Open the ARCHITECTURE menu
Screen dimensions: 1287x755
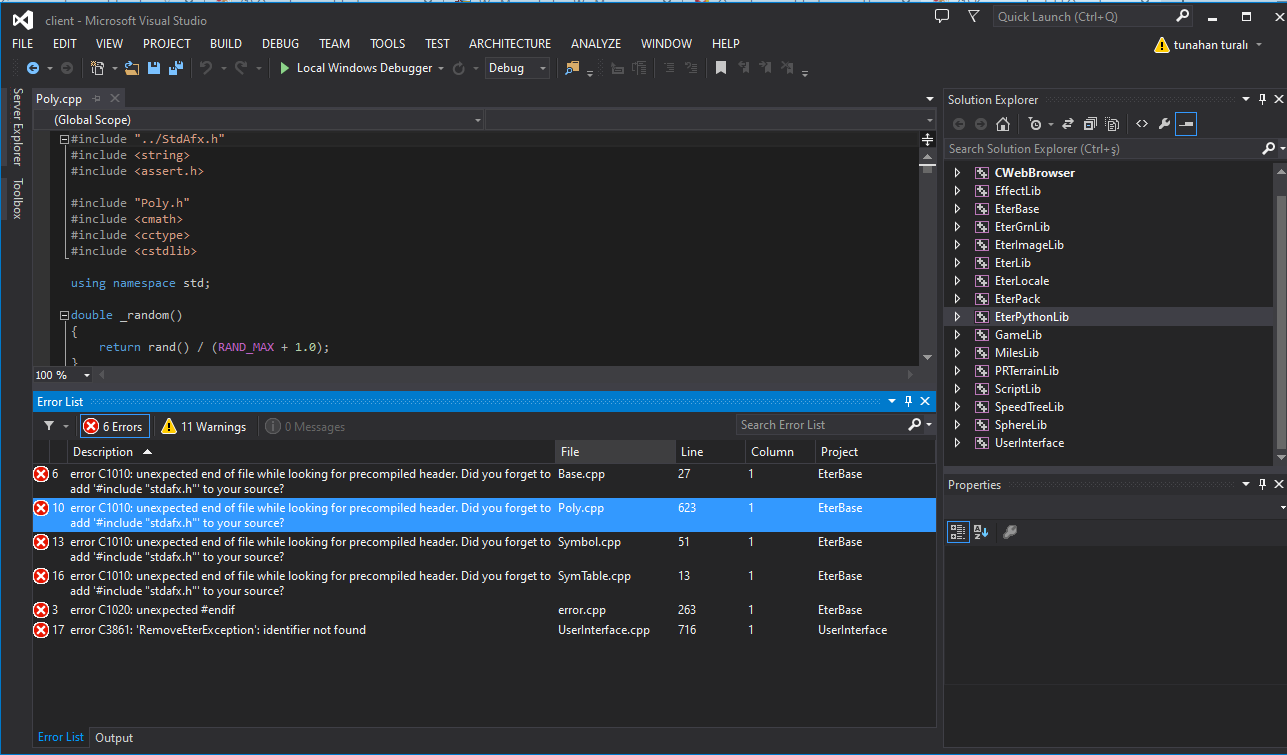(x=510, y=44)
